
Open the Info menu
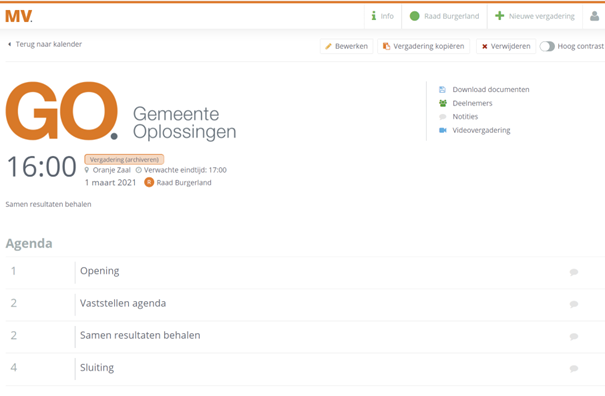[x=383, y=16]
